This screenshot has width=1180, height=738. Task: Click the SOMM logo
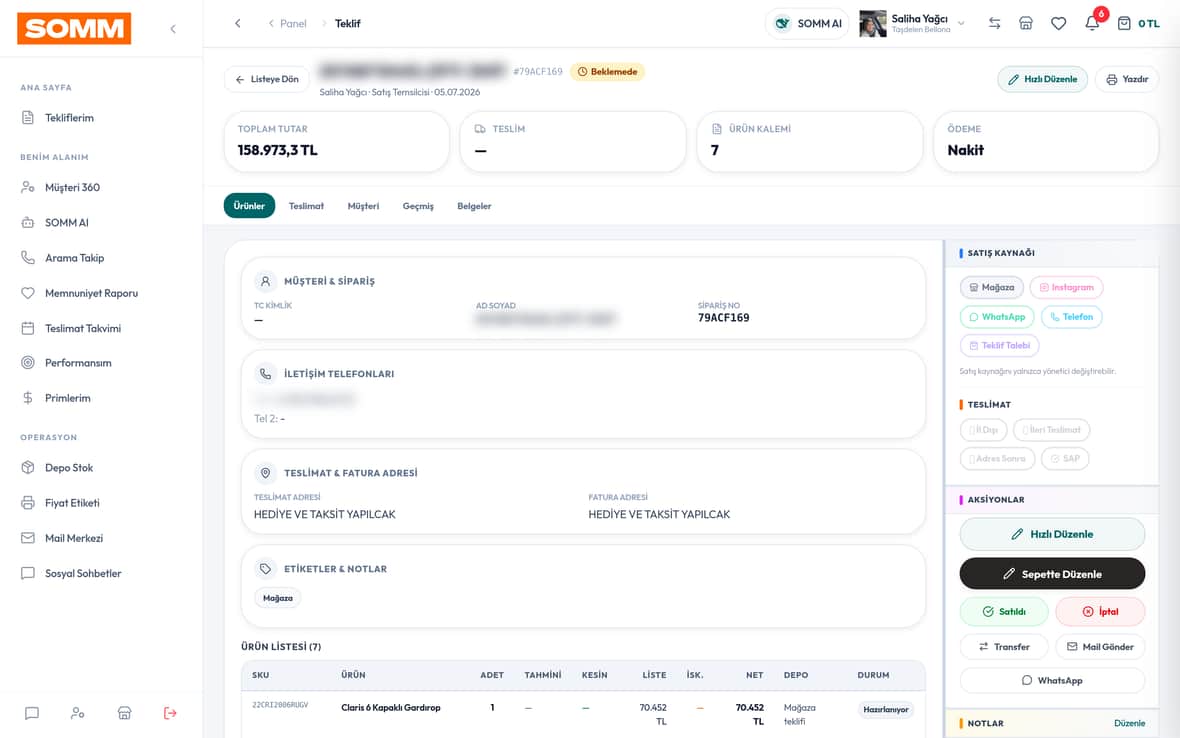[x=74, y=29]
